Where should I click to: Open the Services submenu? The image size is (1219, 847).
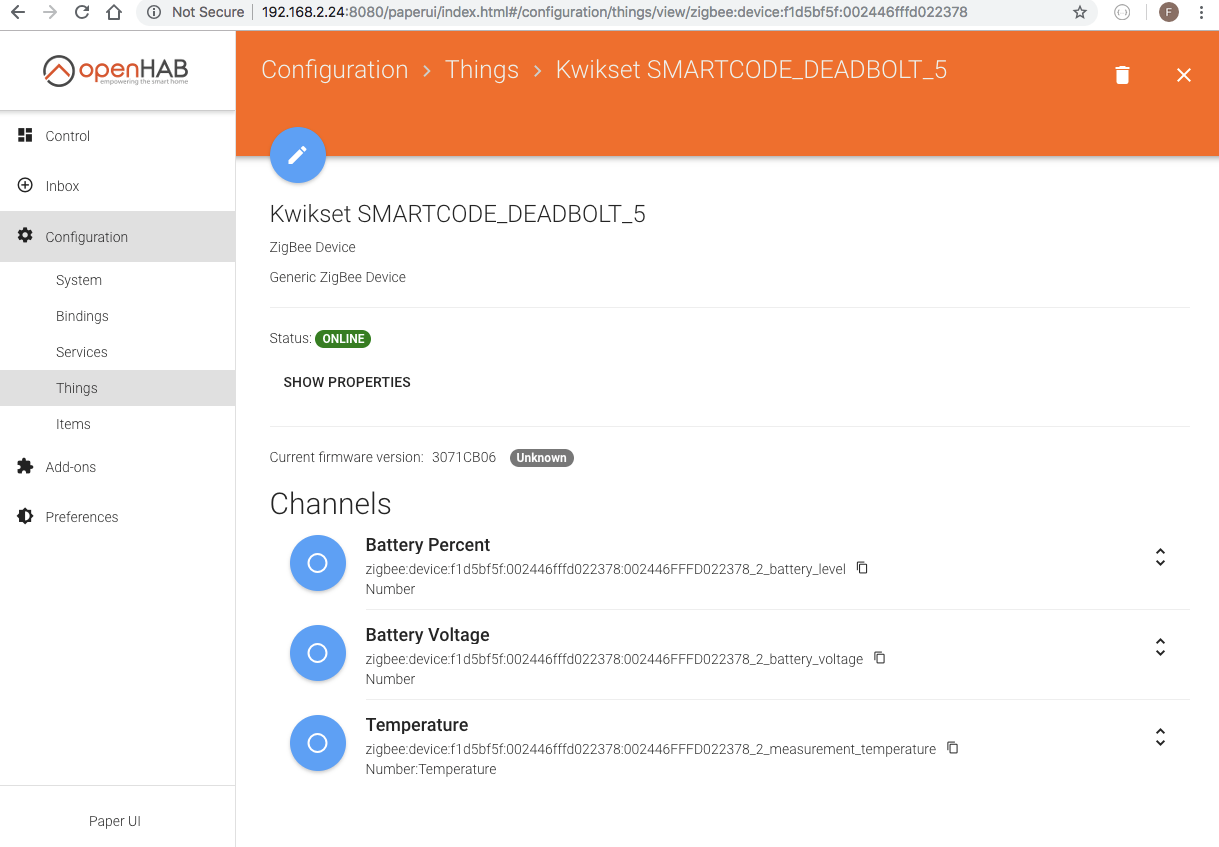click(118, 352)
